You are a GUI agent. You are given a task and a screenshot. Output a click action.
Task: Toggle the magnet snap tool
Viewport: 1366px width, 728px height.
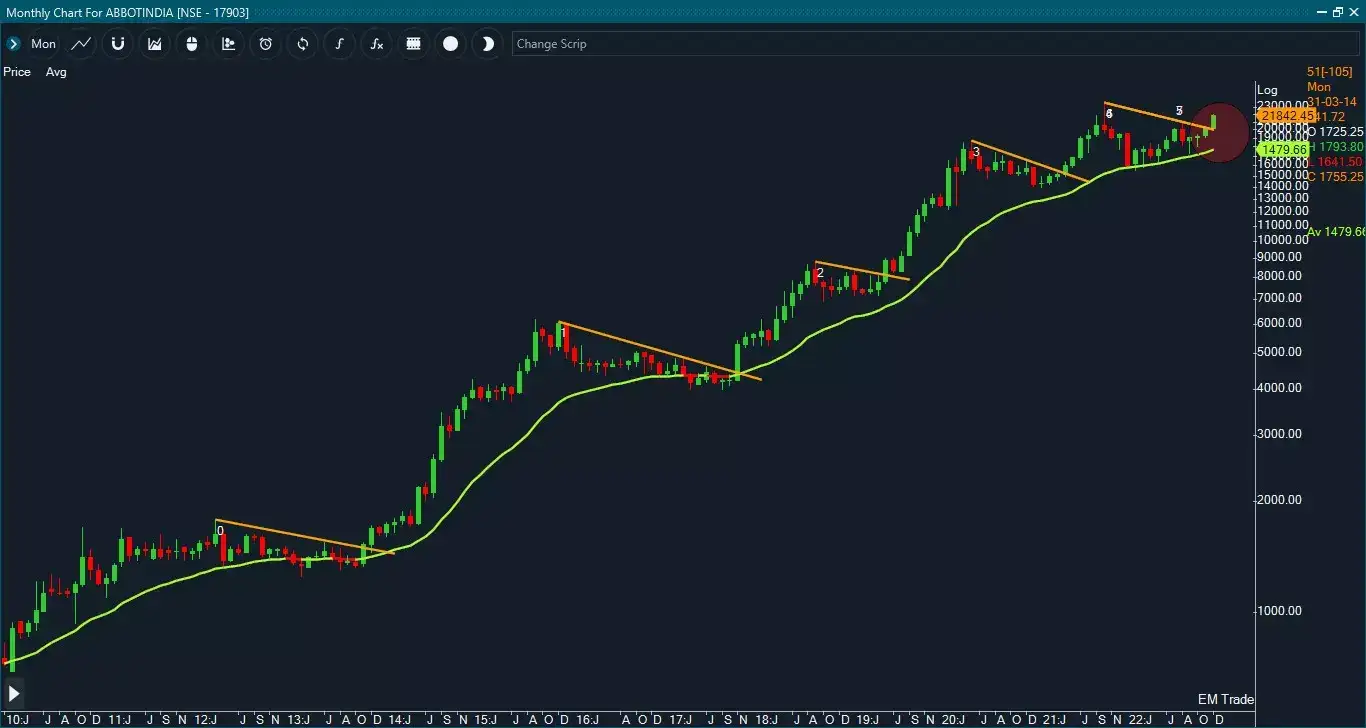(118, 44)
